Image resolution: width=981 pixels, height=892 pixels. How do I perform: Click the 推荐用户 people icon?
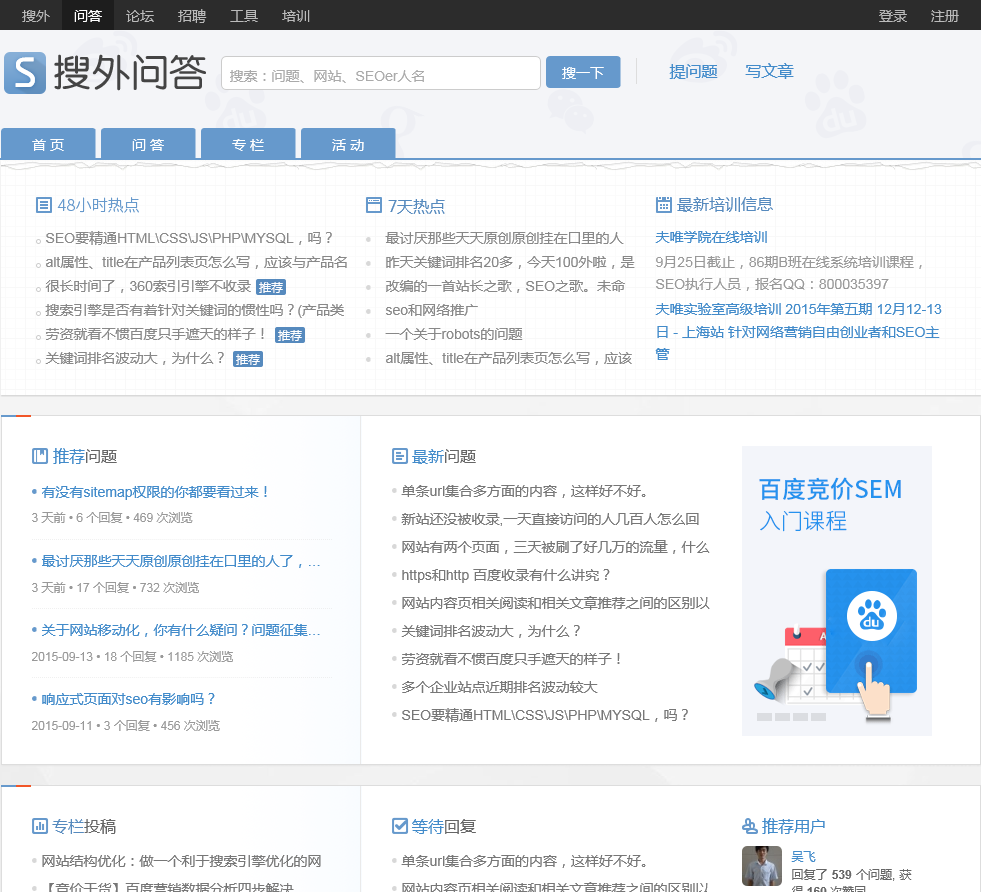[750, 826]
